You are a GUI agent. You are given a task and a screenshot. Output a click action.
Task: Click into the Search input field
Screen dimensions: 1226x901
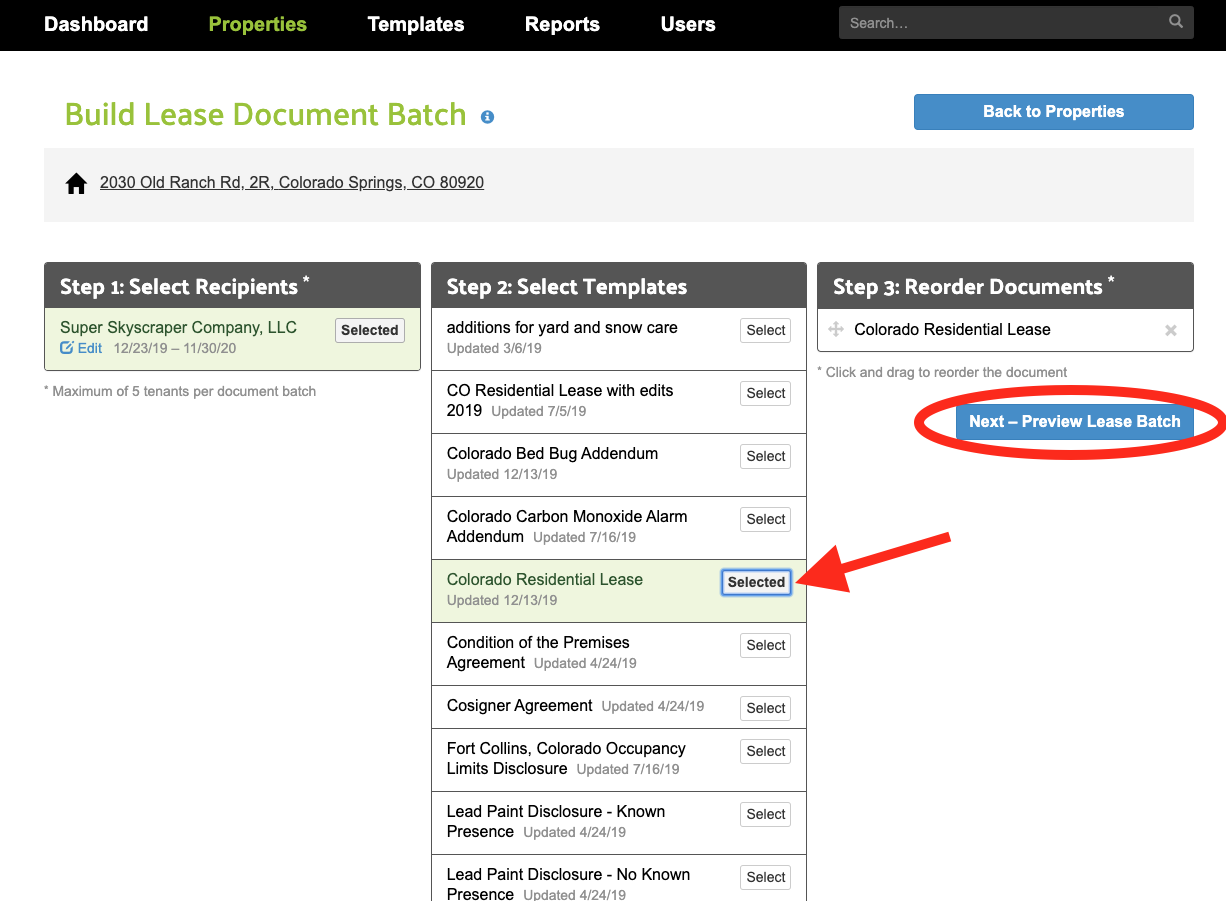pos(1000,23)
